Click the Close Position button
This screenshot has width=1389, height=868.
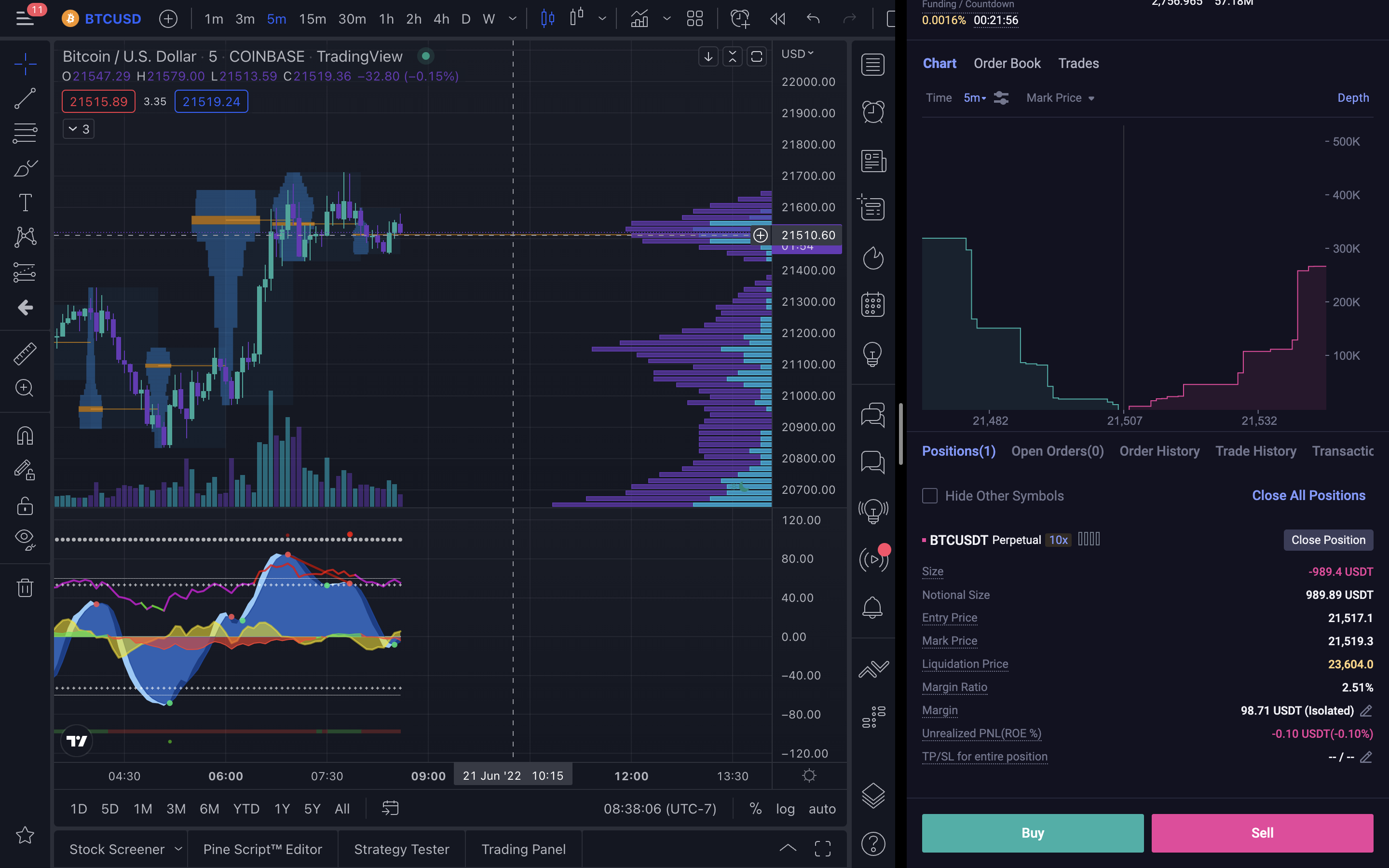(x=1328, y=540)
